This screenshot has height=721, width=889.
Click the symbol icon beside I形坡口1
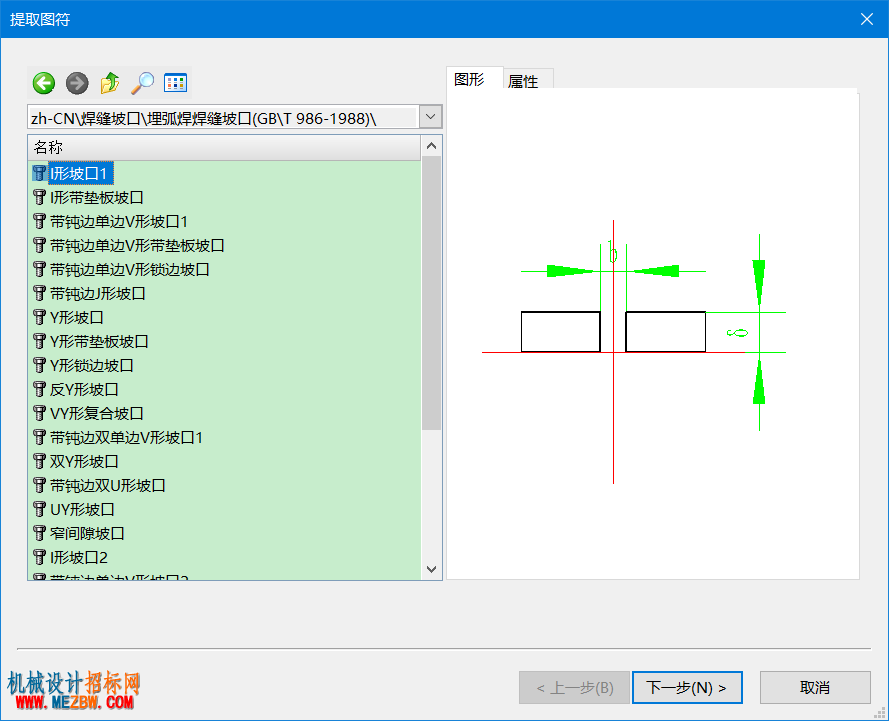[x=39, y=173]
